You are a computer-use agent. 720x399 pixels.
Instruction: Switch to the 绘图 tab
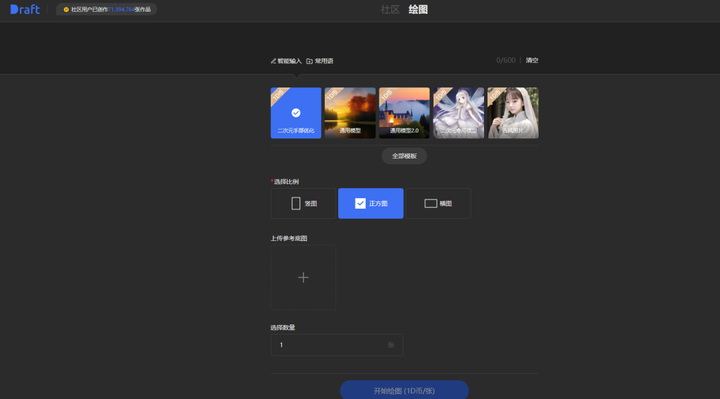click(418, 10)
